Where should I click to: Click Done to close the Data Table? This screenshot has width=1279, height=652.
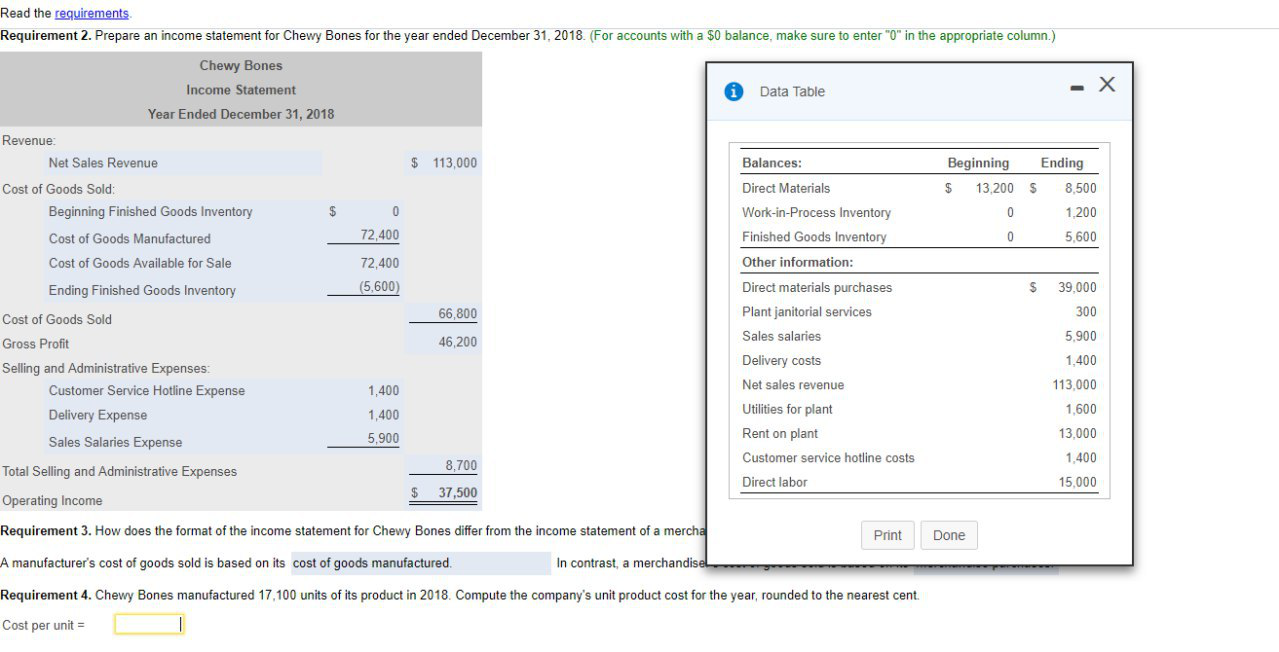(948, 535)
